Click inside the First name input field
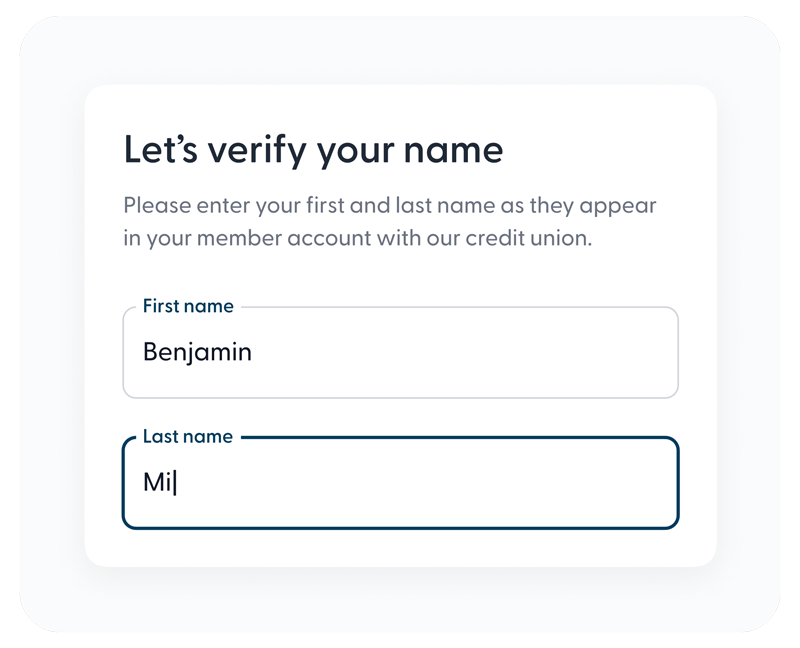Image resolution: width=800 pixels, height=648 pixels. (x=400, y=352)
